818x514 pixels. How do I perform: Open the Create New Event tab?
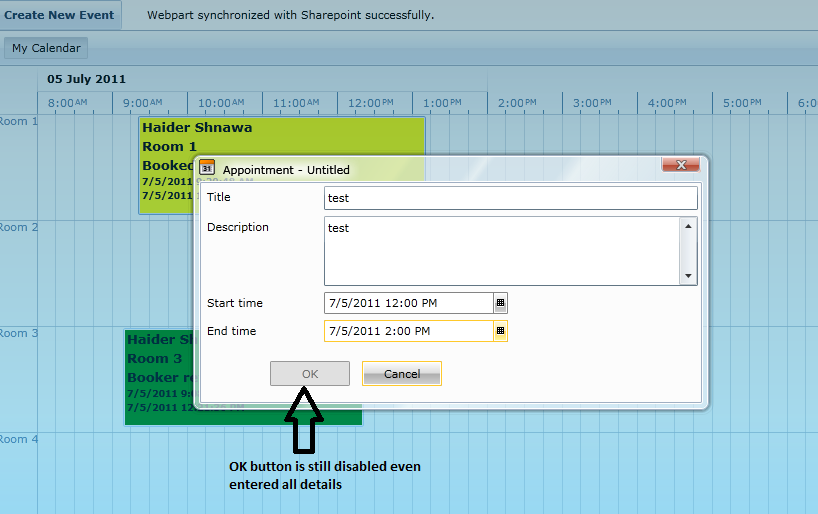coord(59,15)
